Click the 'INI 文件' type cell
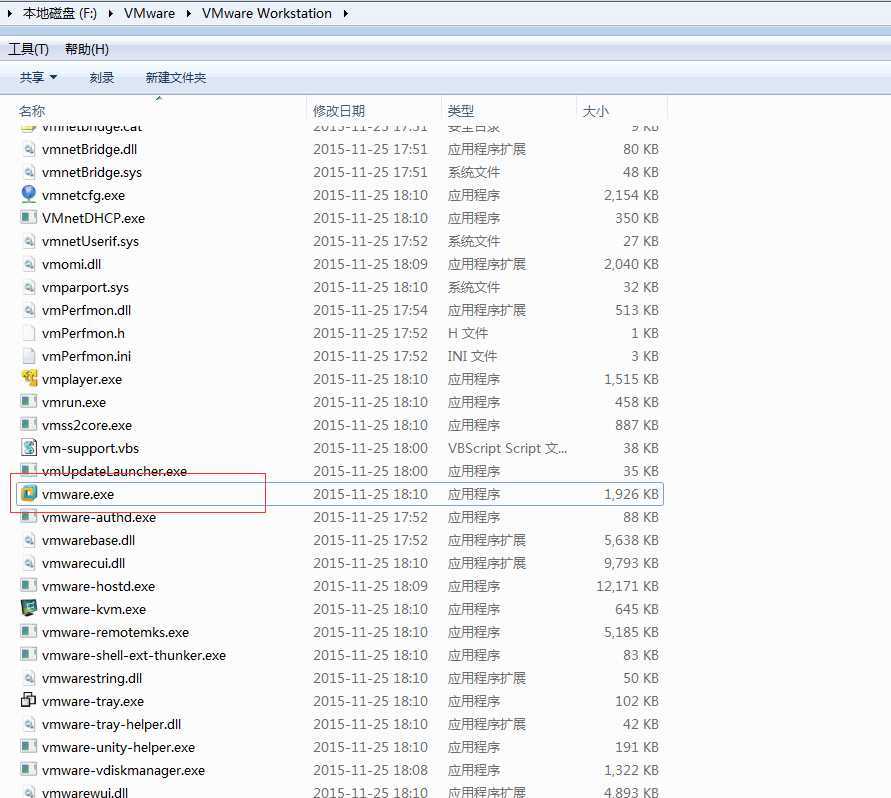Viewport: 891px width, 798px height. click(x=472, y=356)
